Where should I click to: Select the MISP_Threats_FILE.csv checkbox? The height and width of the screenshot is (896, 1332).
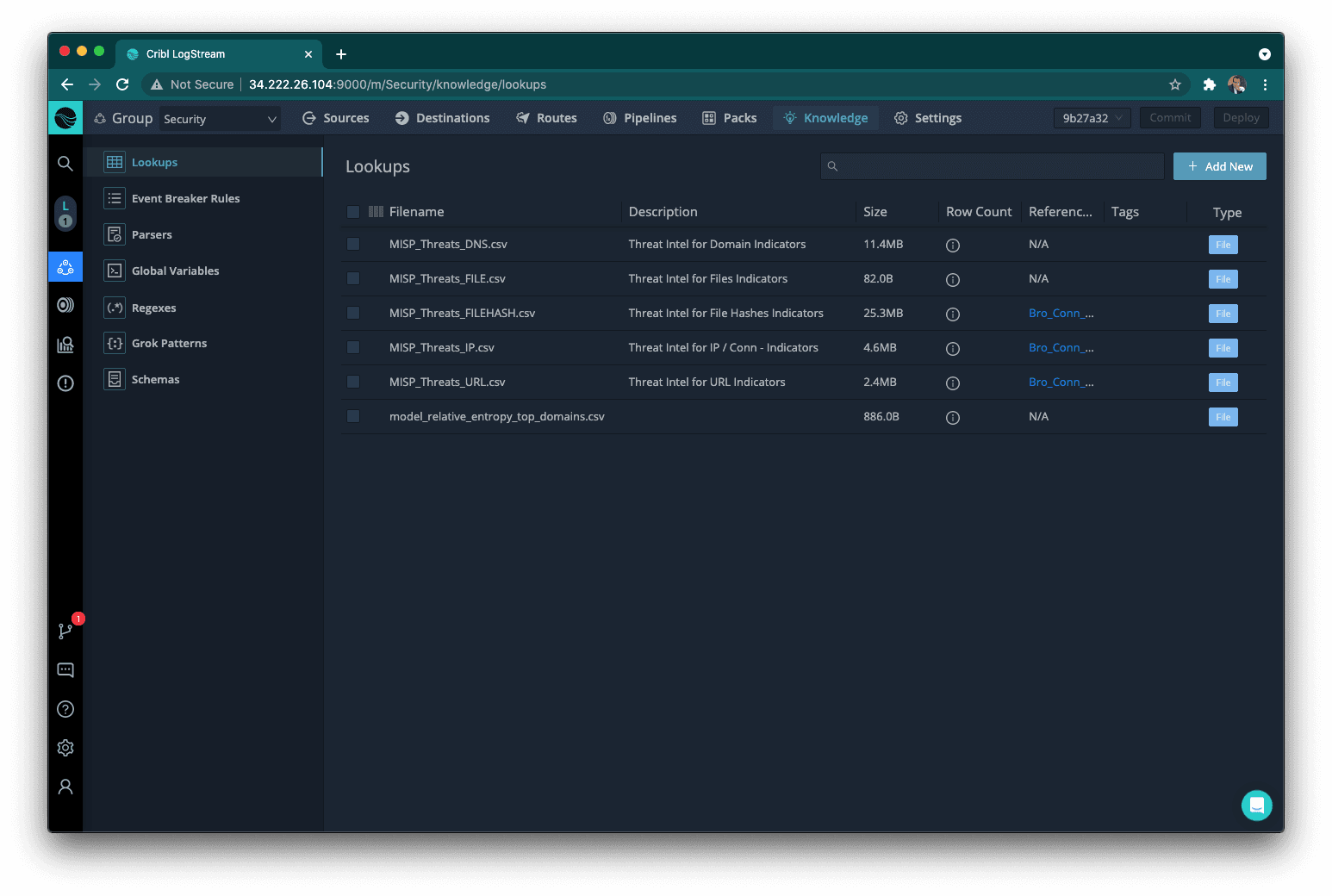click(353, 278)
